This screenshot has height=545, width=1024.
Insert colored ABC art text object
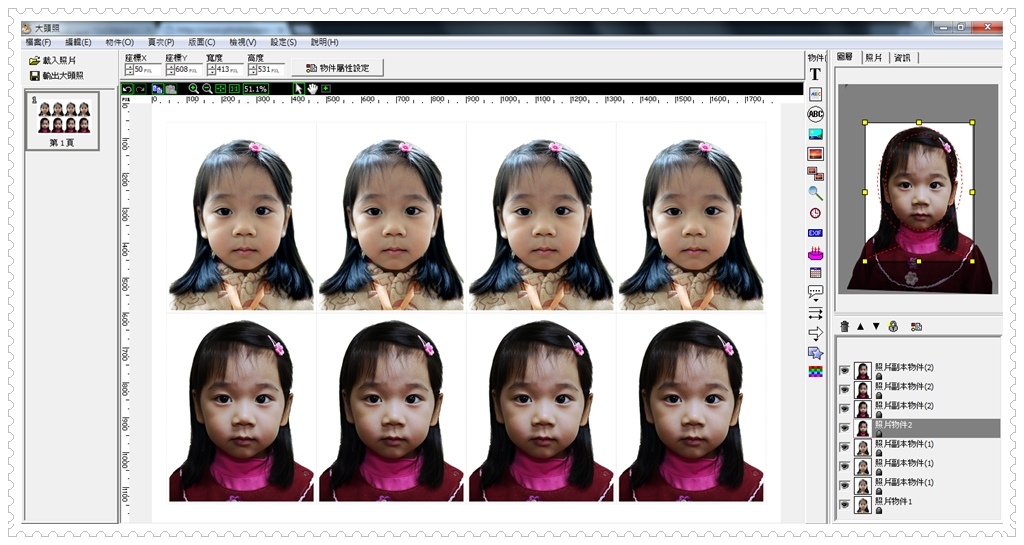pos(816,94)
